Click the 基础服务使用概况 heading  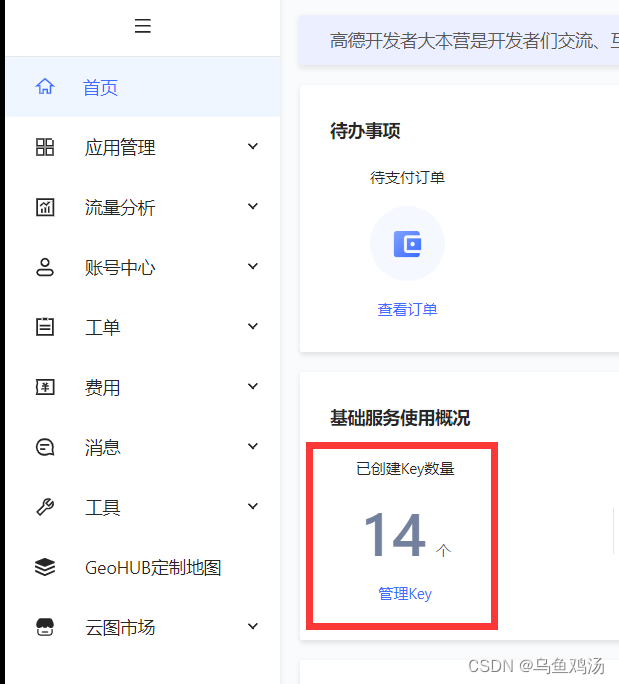(400, 417)
